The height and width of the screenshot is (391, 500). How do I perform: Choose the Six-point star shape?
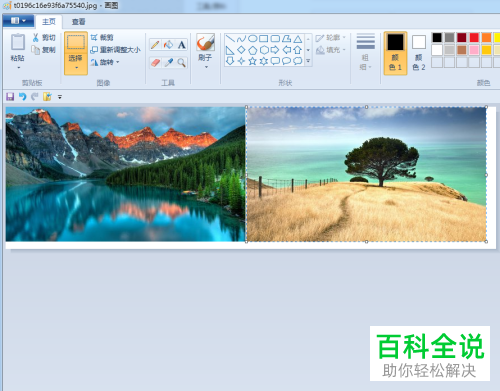[x=264, y=61]
